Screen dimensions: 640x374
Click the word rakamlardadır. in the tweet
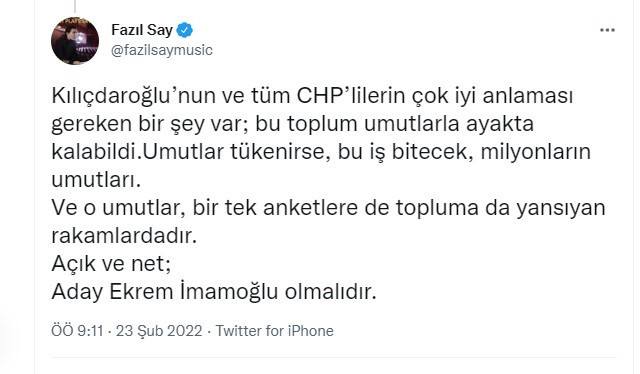click(124, 236)
